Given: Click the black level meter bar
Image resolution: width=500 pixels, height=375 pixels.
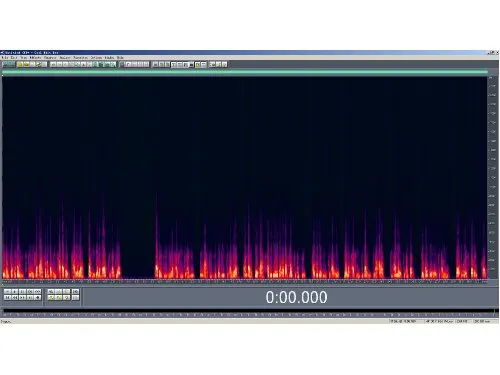Looking at the screenshot, I should click(x=249, y=311).
